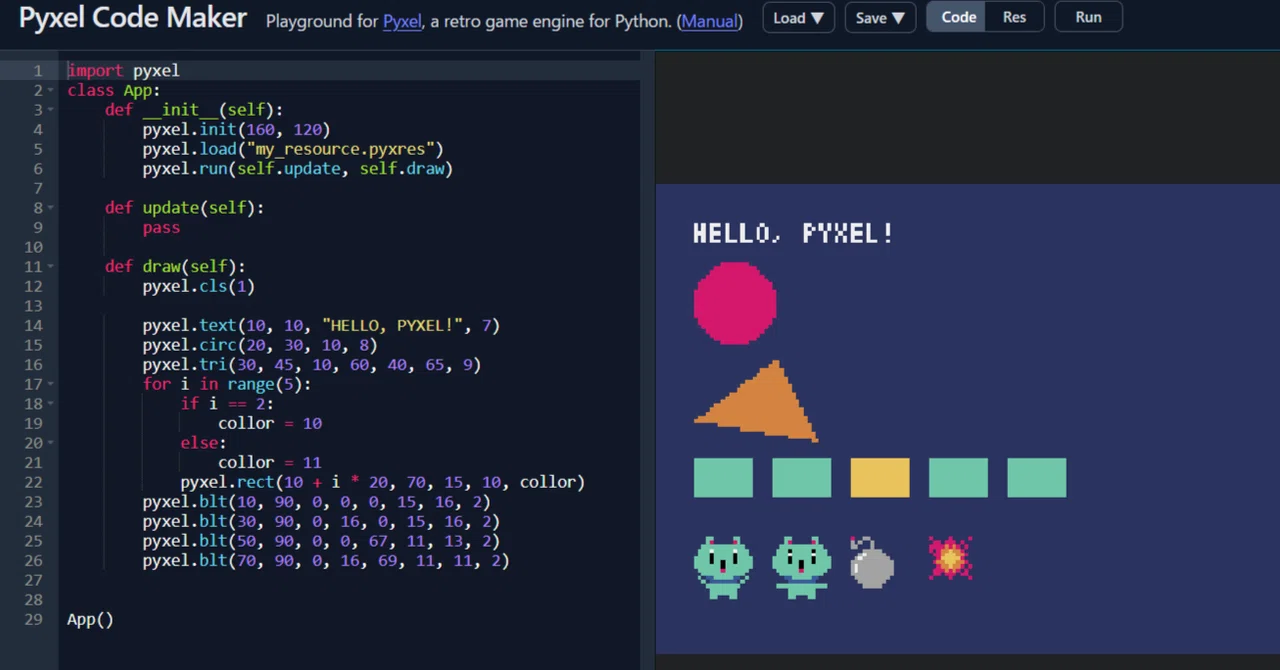Collapse the else block fold arrow
Image resolution: width=1280 pixels, height=670 pixels.
51,443
